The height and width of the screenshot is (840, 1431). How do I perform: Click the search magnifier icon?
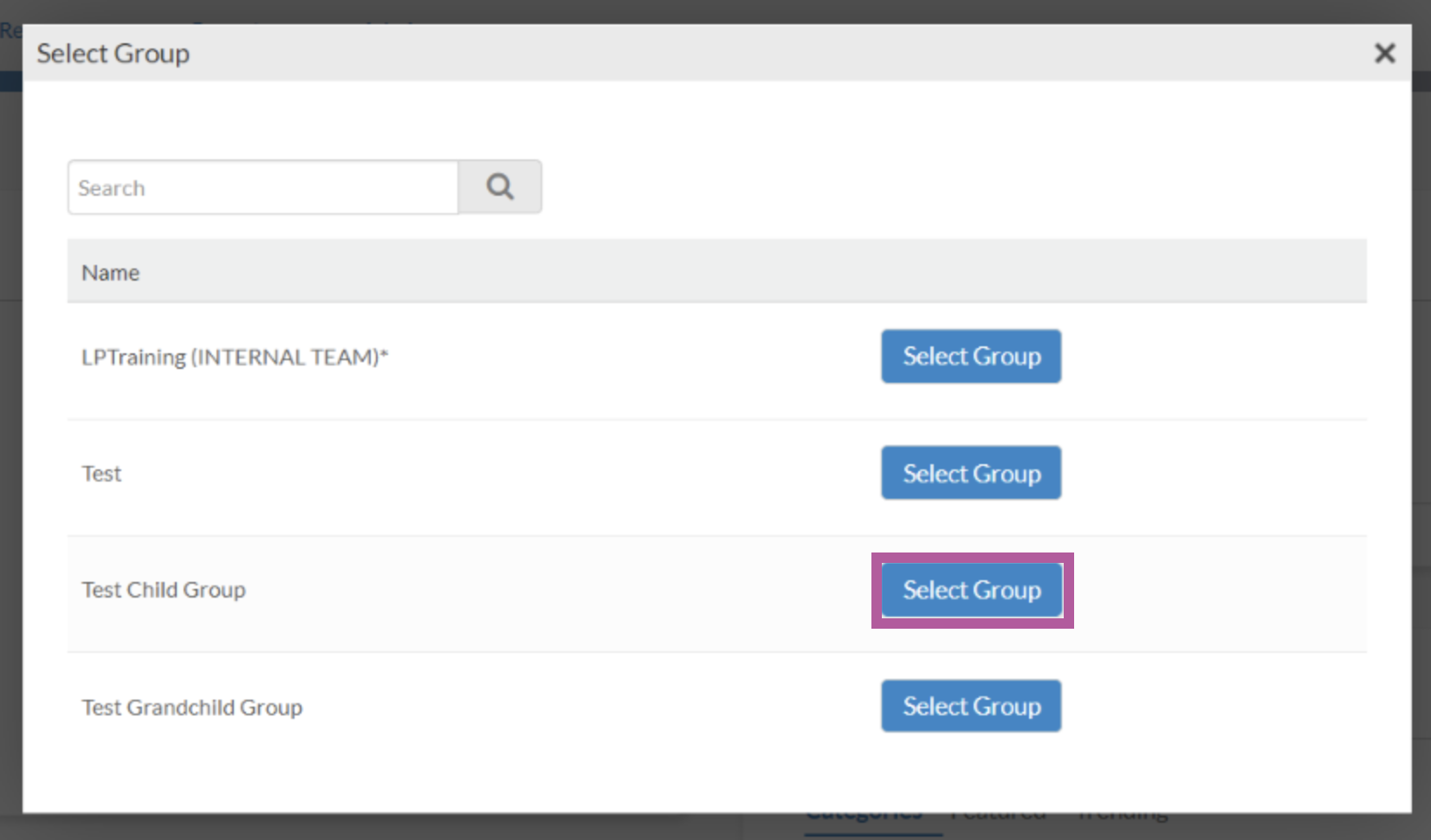click(x=499, y=186)
